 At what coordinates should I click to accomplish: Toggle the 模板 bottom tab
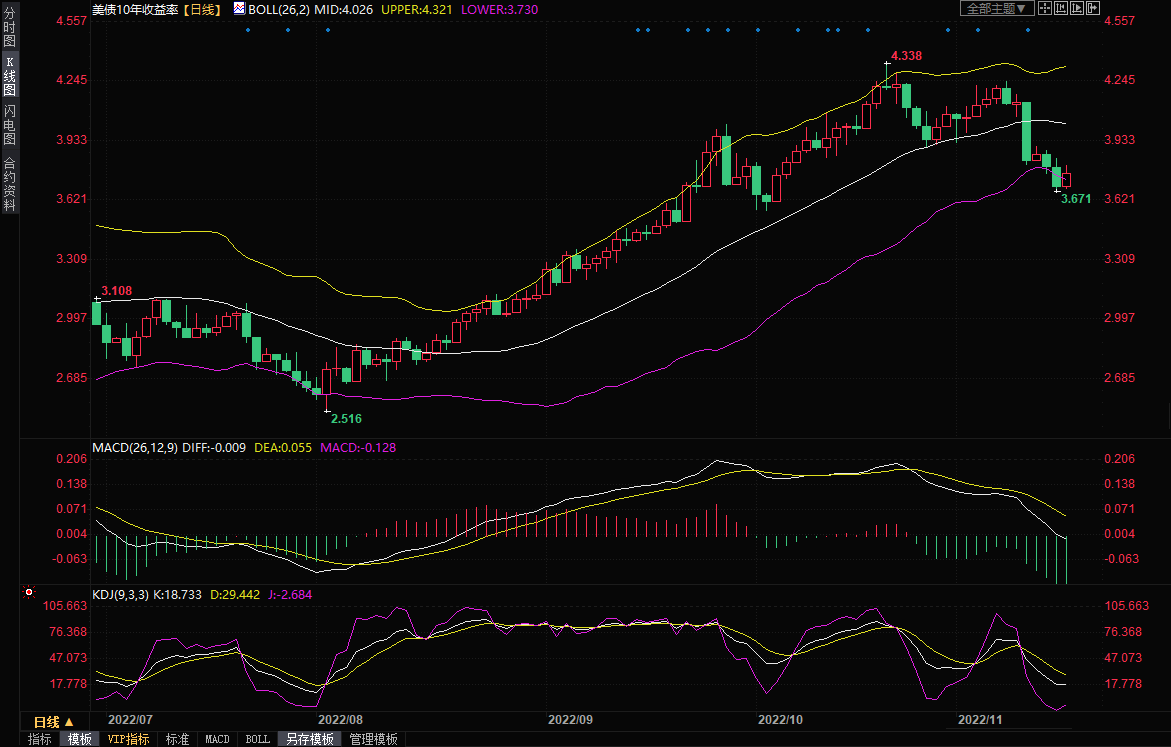[x=80, y=739]
